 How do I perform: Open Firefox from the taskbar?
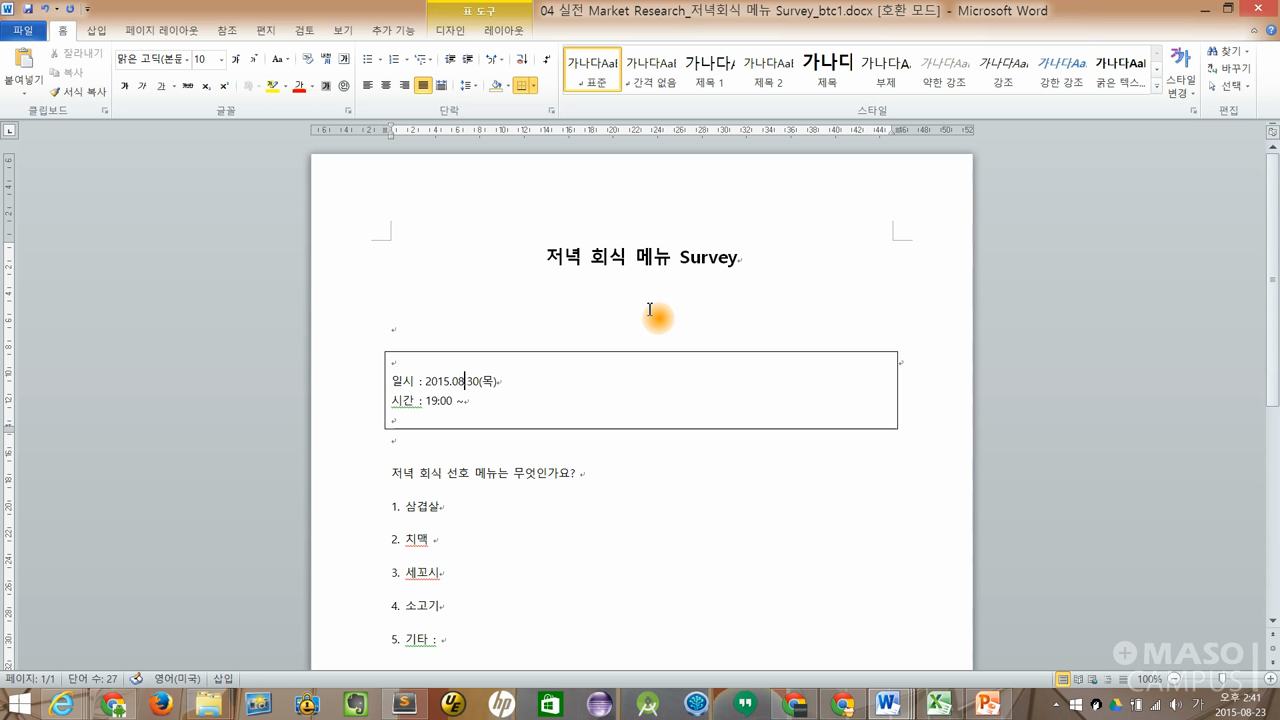coord(160,703)
